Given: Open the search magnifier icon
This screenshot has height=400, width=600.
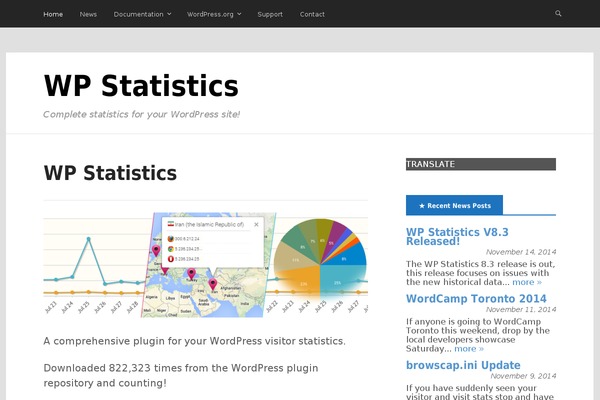Looking at the screenshot, I should coord(558,13).
